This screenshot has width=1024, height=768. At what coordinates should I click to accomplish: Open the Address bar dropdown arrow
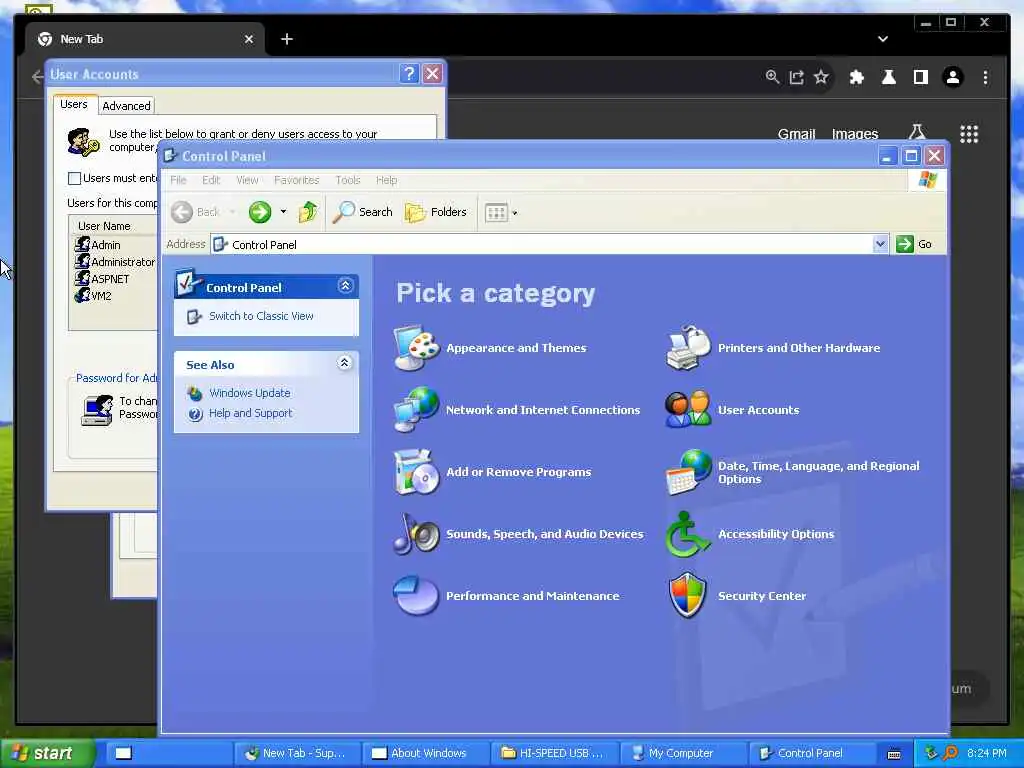pos(880,244)
